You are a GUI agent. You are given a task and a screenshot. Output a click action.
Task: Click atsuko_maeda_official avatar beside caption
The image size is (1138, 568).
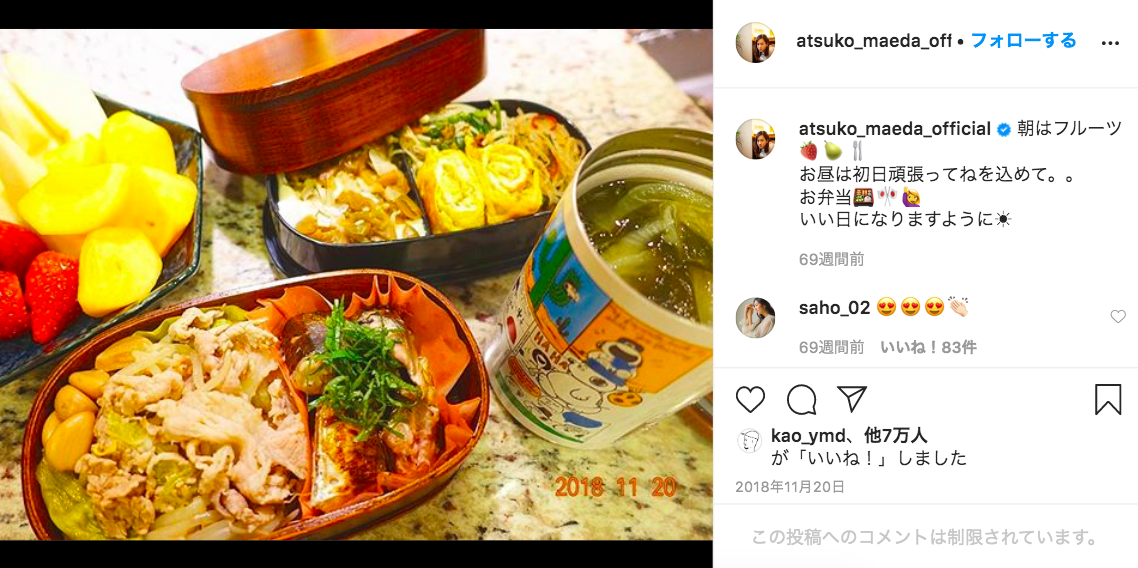click(756, 139)
